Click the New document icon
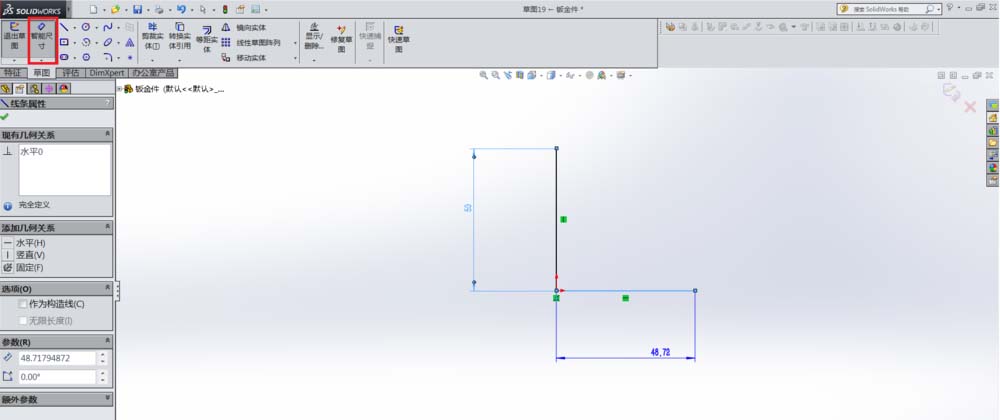 (93, 10)
